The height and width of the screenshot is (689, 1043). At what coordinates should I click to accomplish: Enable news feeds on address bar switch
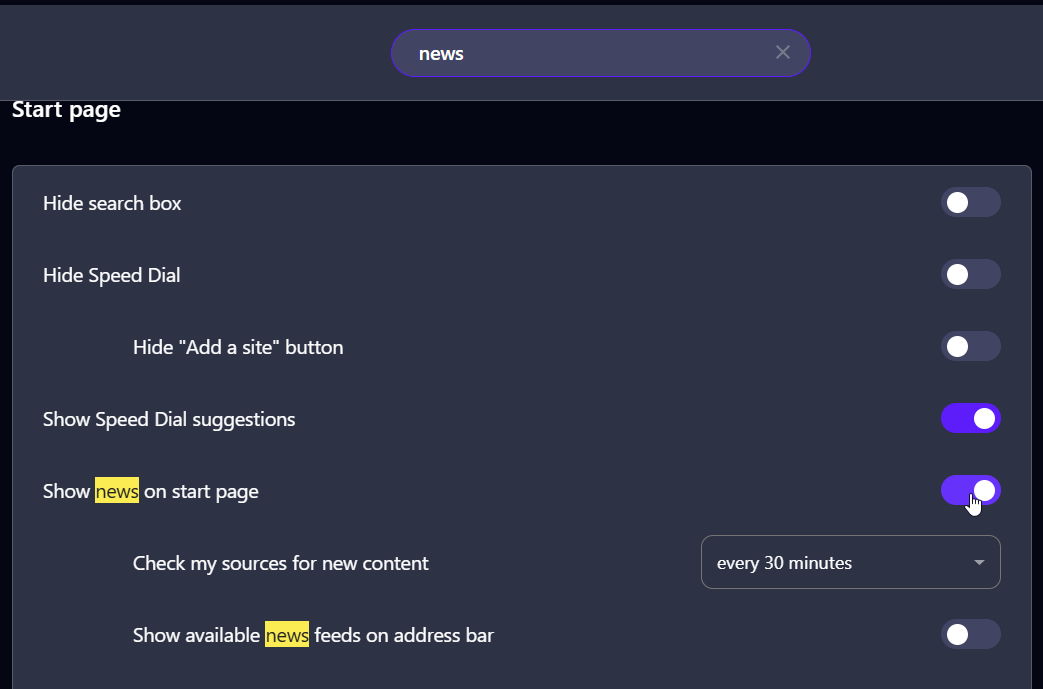pyautogui.click(x=970, y=635)
